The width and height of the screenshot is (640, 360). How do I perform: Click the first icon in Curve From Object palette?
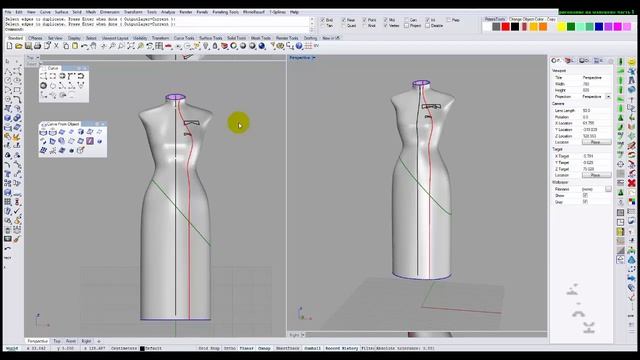coord(44,132)
